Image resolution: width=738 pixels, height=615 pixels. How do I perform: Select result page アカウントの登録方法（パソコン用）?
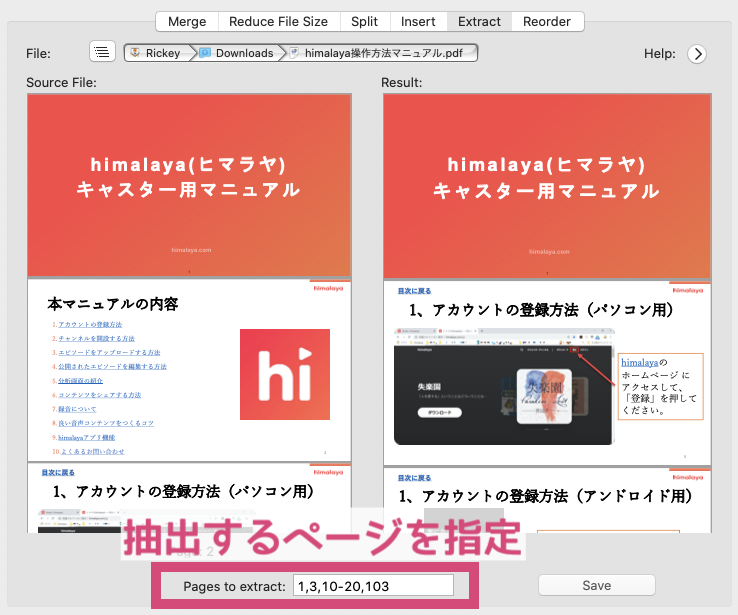click(x=547, y=374)
